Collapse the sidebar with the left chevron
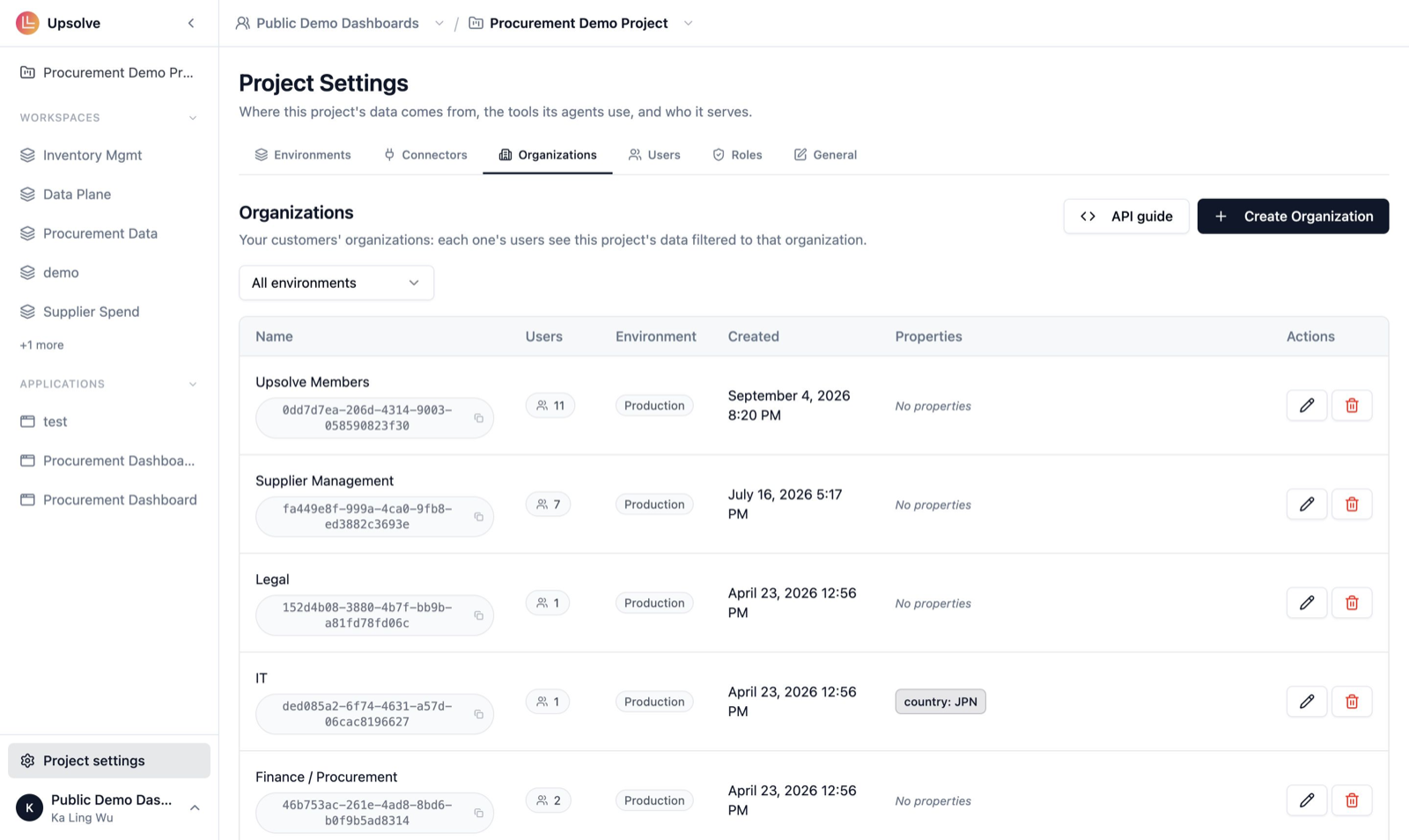 click(191, 23)
